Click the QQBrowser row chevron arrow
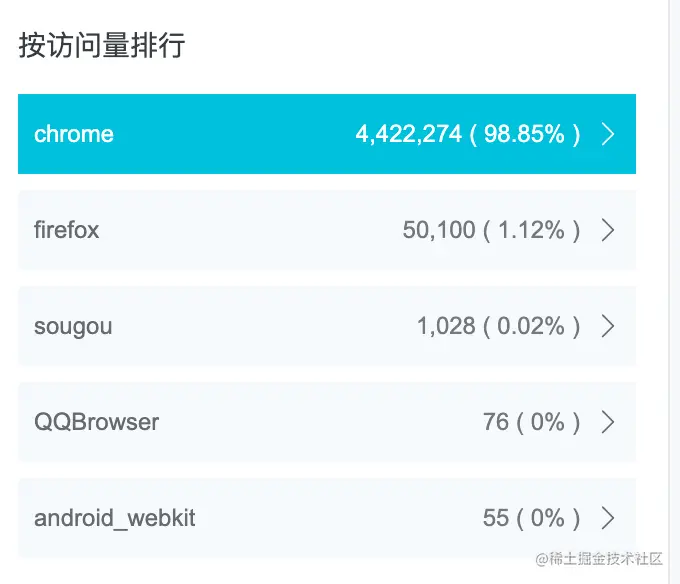 pos(608,422)
